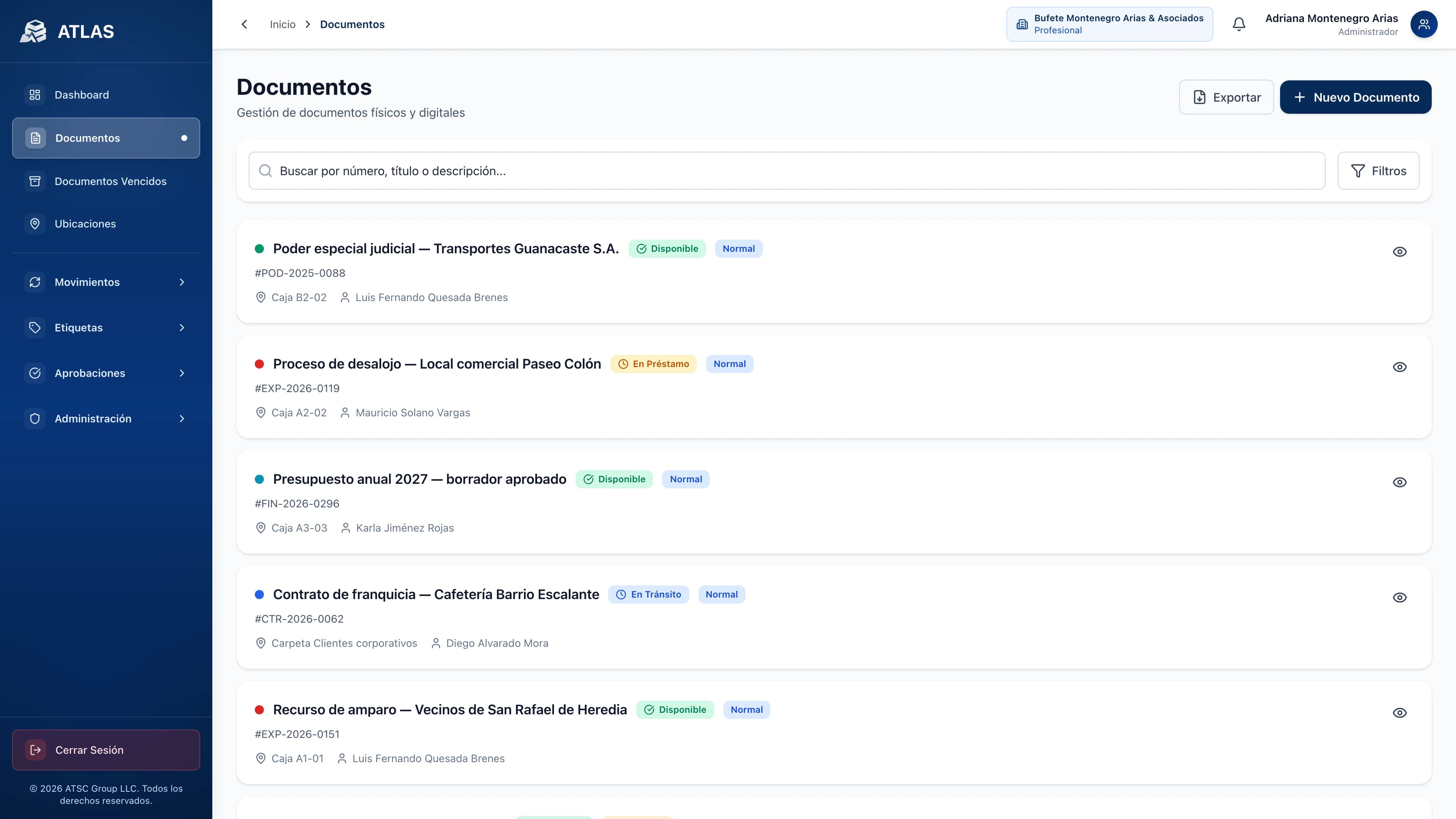Open Documentos Vencidos in the sidebar
The image size is (1456, 819).
[106, 182]
